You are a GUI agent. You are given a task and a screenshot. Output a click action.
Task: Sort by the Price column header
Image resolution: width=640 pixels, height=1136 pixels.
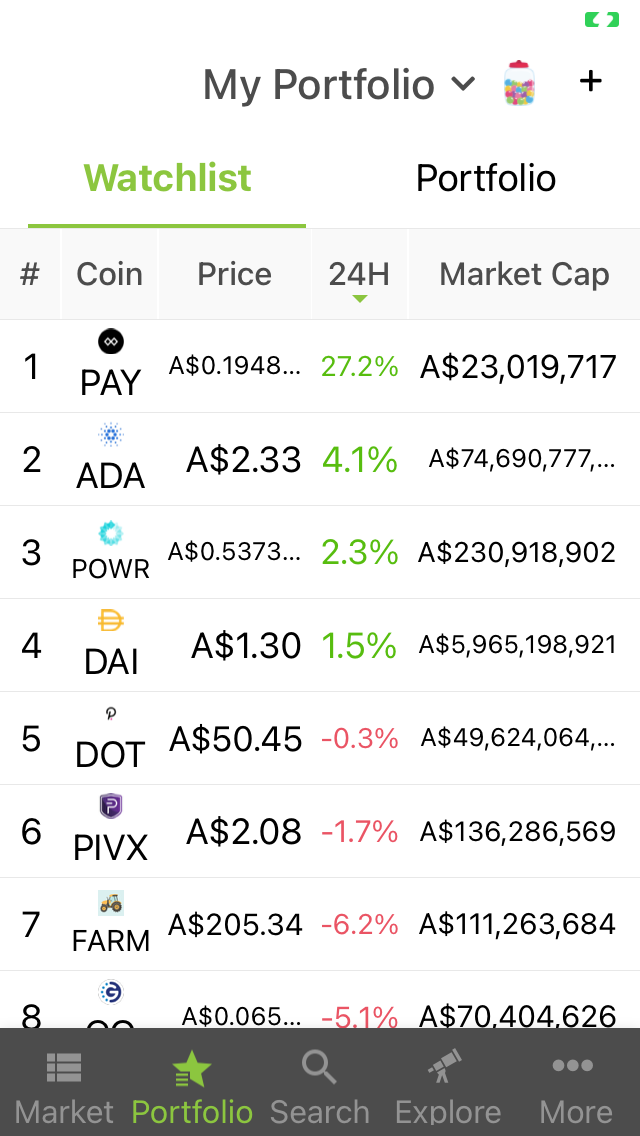(235, 275)
